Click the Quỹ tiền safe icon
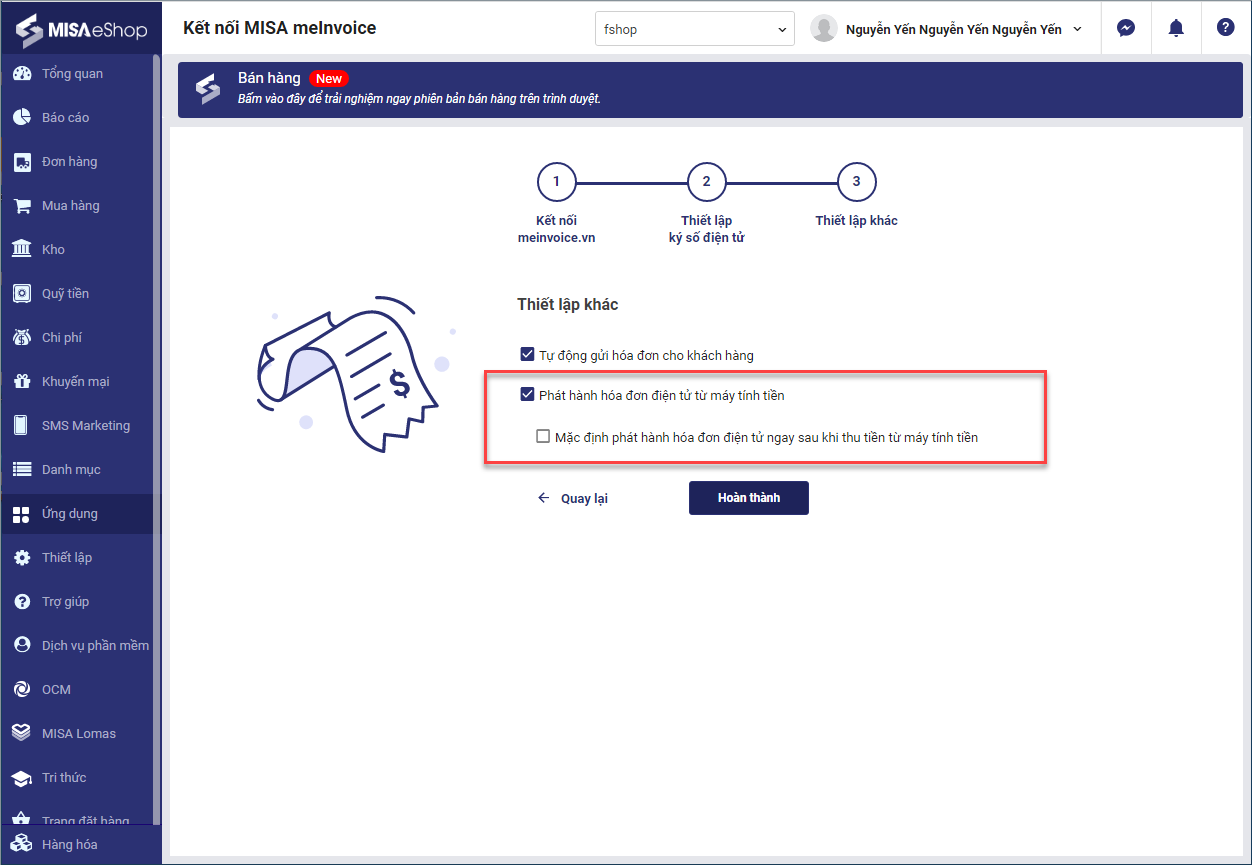The width and height of the screenshot is (1252, 865). tap(21, 294)
